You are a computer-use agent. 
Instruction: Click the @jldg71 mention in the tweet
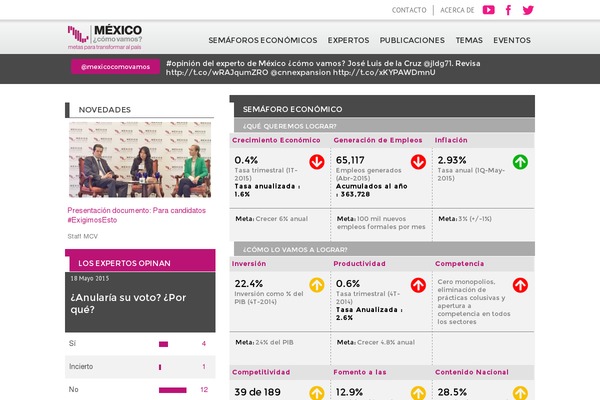(x=438, y=64)
